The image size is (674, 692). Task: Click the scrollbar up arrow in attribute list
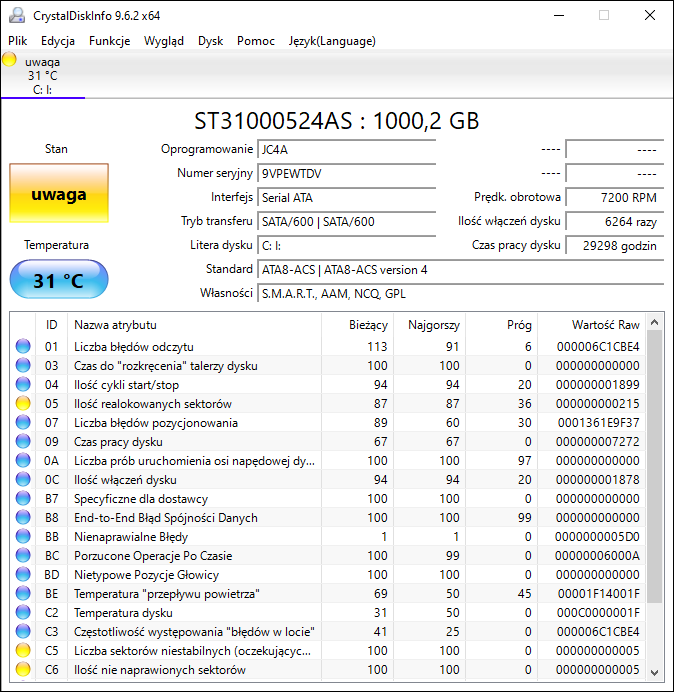tap(655, 323)
